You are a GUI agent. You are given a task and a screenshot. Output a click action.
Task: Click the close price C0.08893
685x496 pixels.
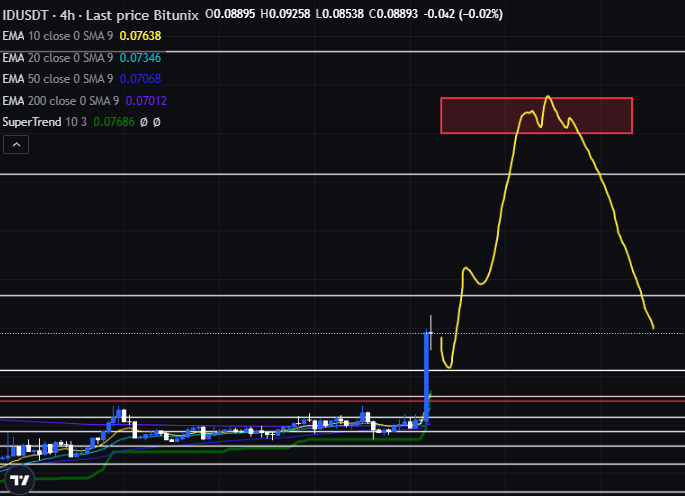click(393, 14)
